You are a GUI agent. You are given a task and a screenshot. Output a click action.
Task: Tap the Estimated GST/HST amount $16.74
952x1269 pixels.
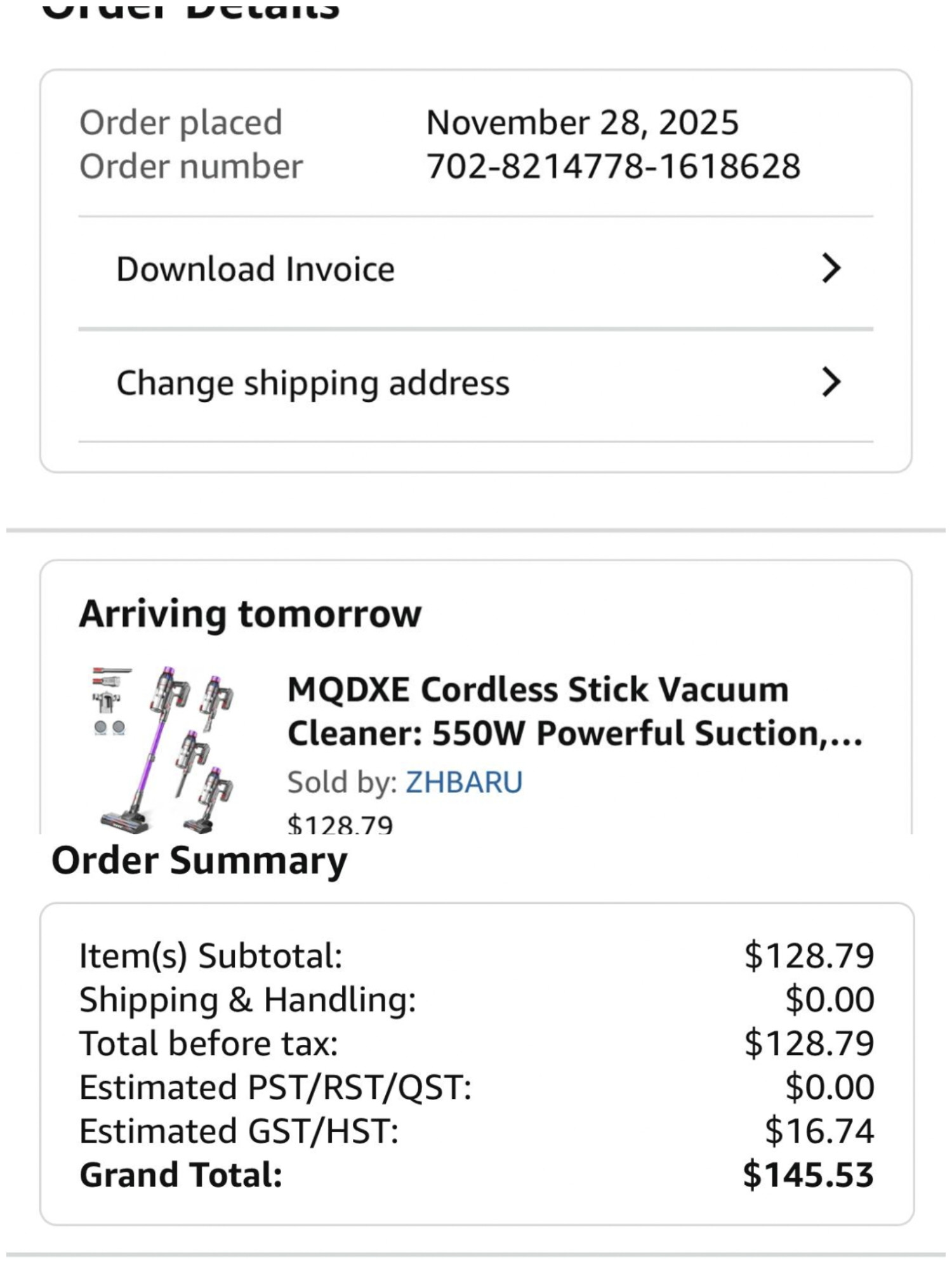tap(819, 1131)
